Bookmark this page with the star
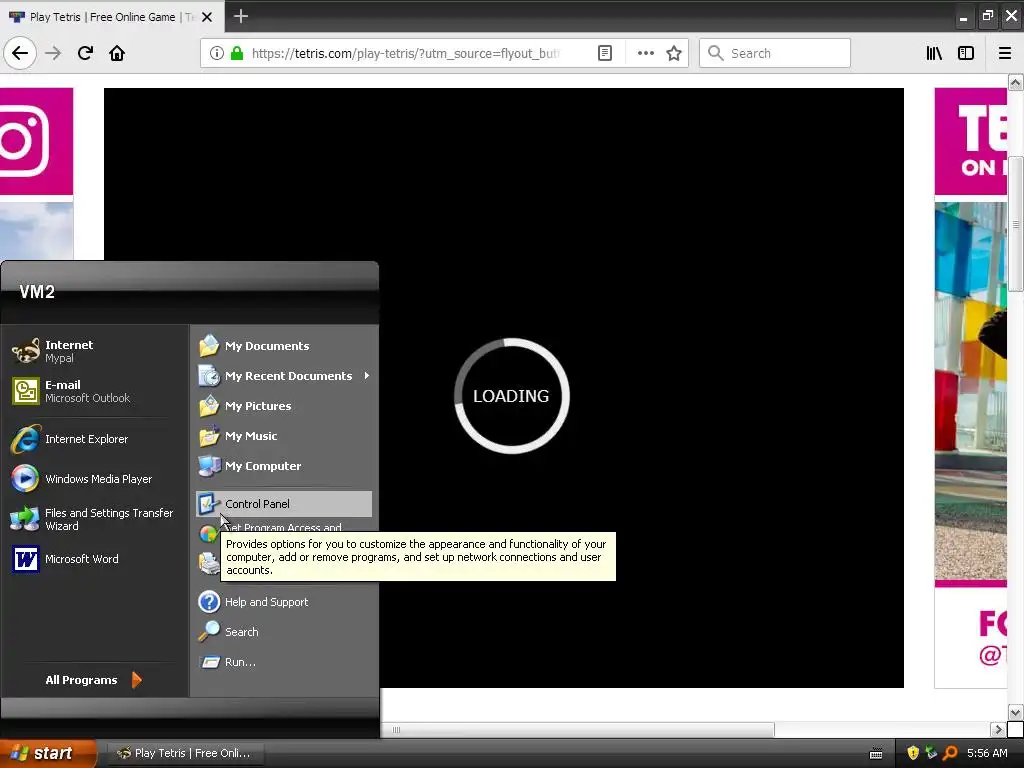This screenshot has height=768, width=1024. (x=674, y=53)
